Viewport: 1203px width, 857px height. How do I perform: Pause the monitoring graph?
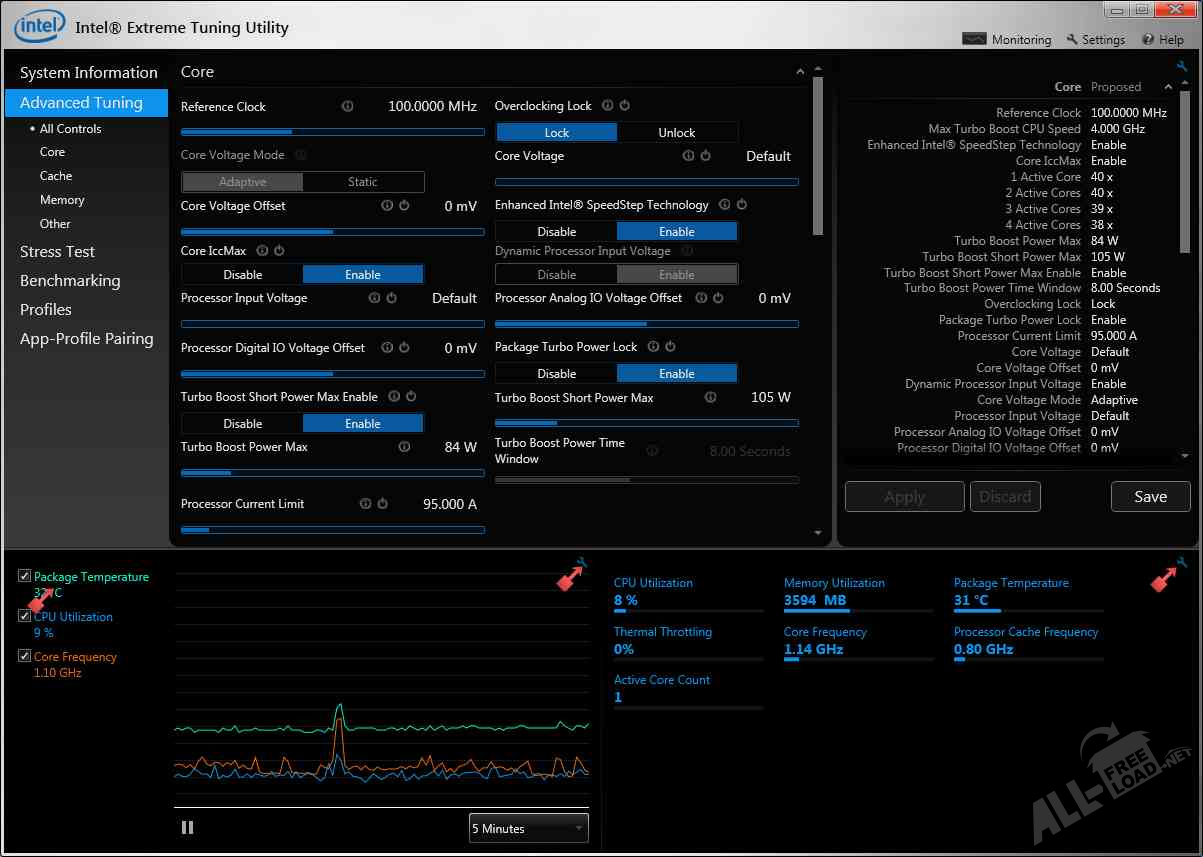coord(187,827)
